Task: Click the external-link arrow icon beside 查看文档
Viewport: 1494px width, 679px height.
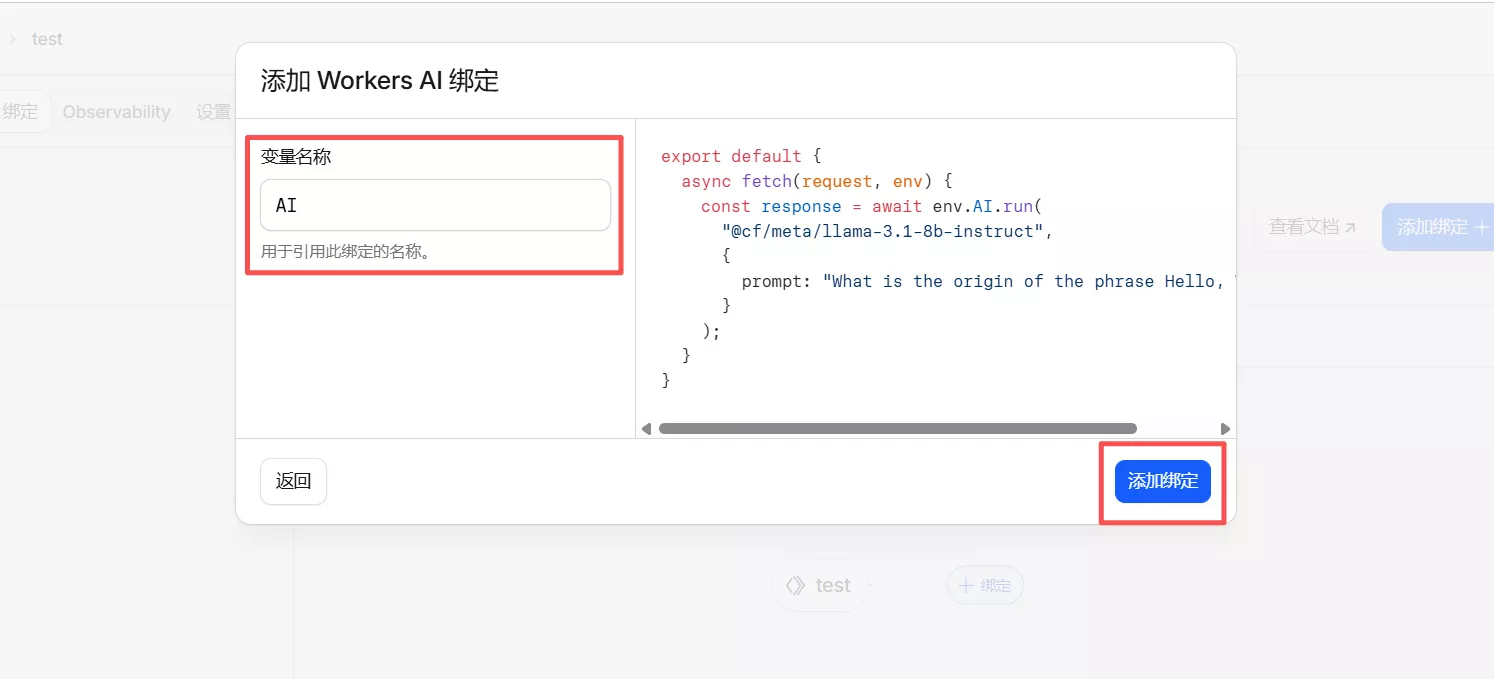Action: (x=1350, y=228)
